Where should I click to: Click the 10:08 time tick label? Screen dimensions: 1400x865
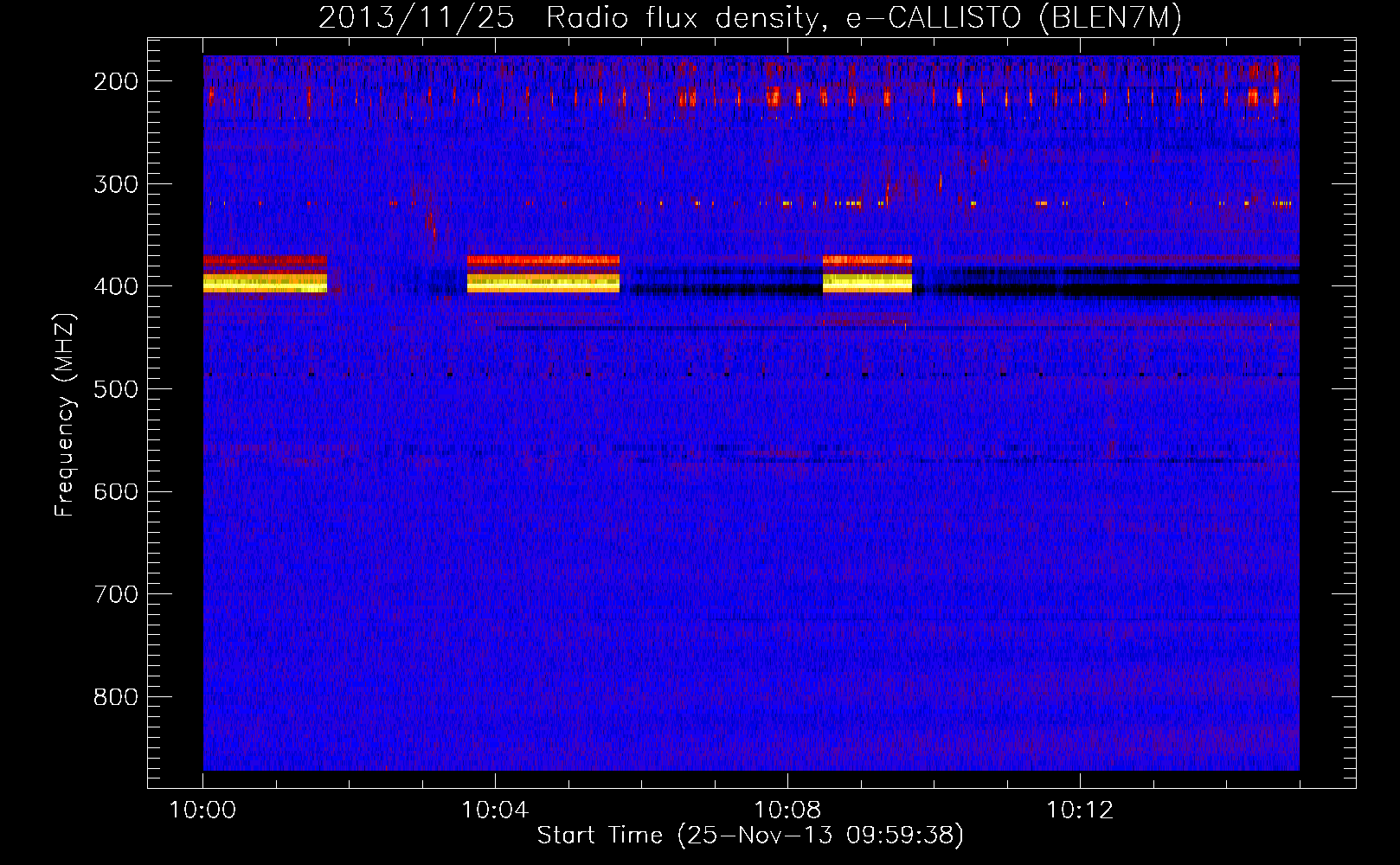[787, 811]
